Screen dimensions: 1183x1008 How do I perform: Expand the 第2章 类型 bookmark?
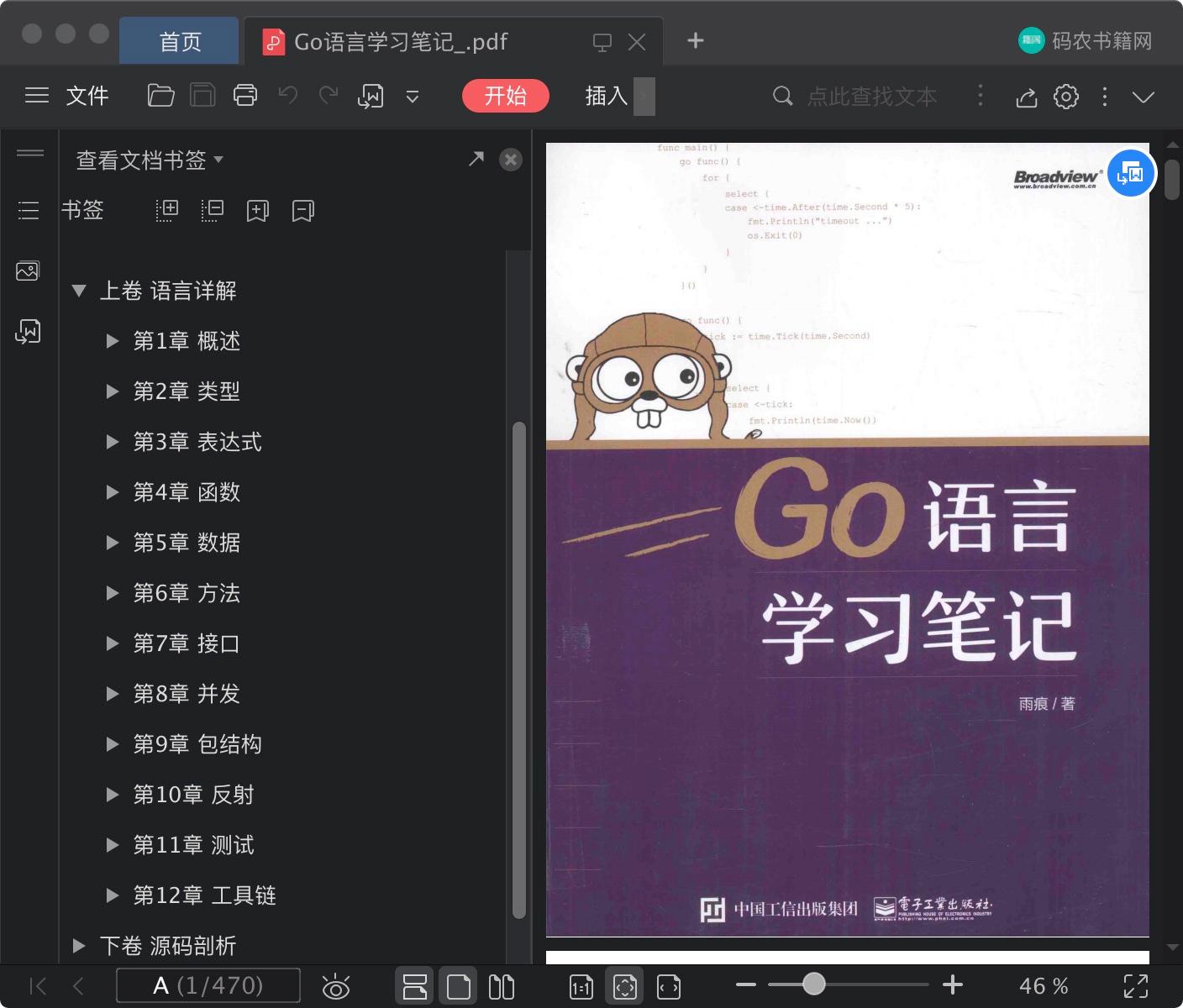point(112,391)
